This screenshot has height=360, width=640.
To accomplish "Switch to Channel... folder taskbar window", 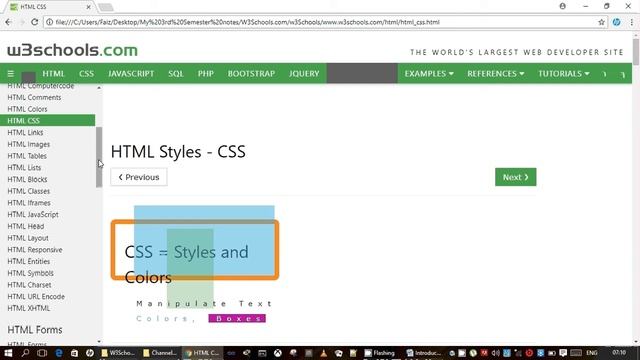I will [160, 353].
